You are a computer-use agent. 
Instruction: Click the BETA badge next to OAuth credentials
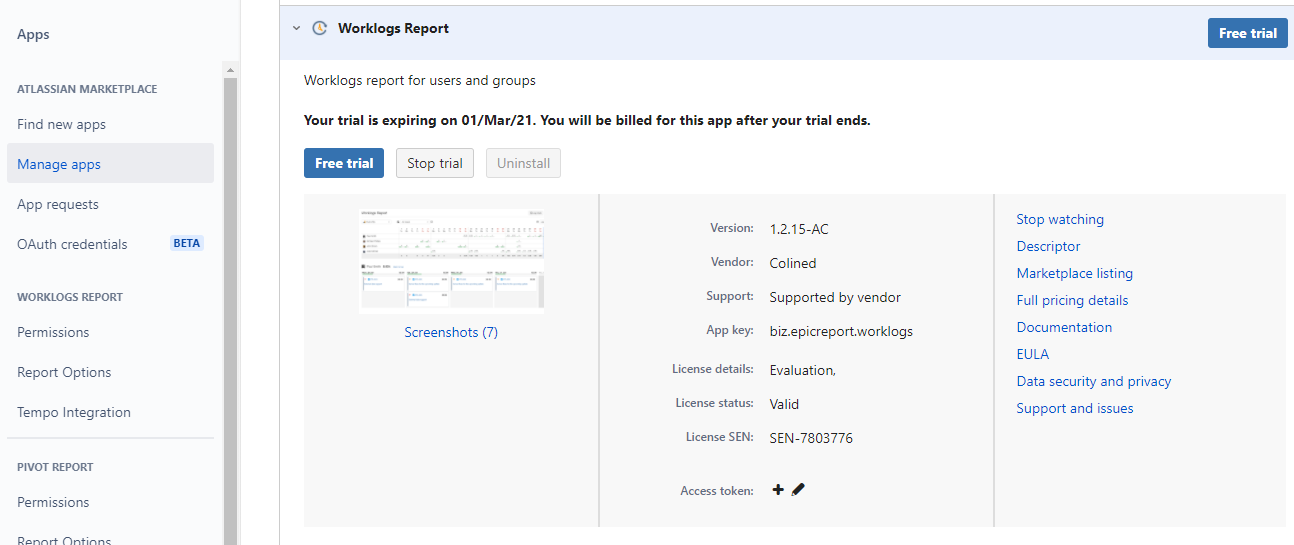click(187, 243)
